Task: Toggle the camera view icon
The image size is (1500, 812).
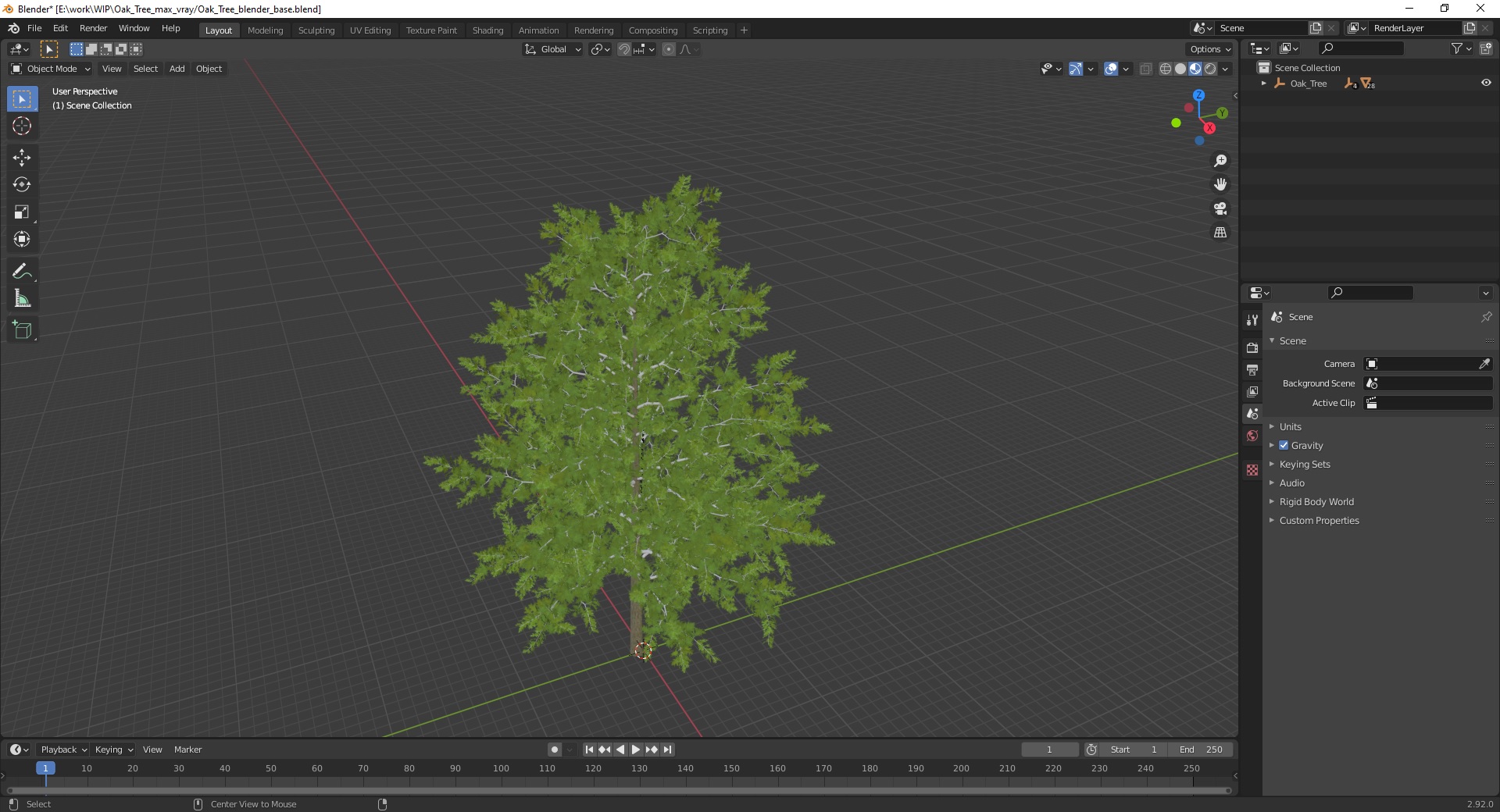Action: [1220, 209]
